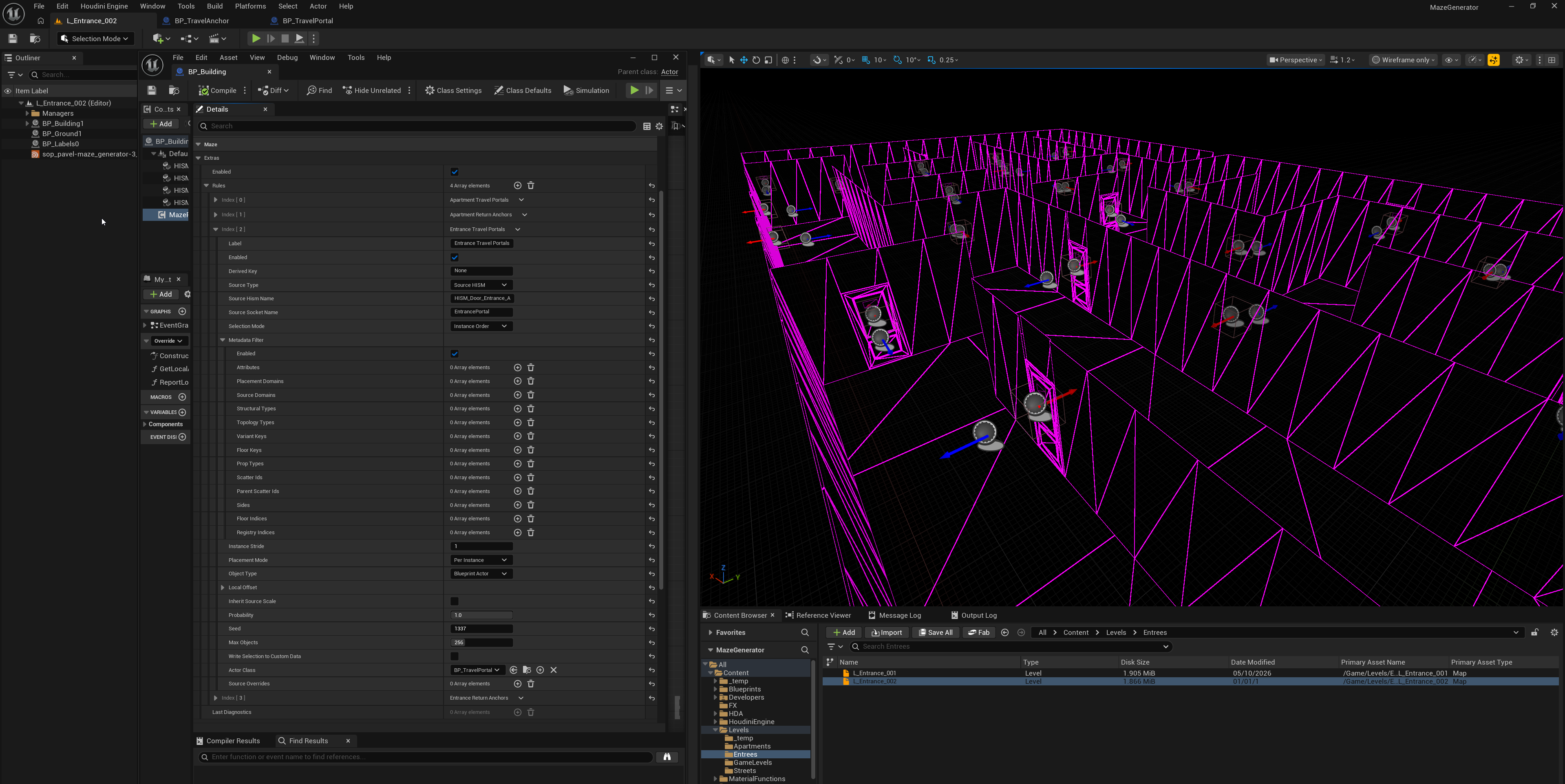Click the Import button in Content Browser
1565x784 pixels.
point(886,632)
